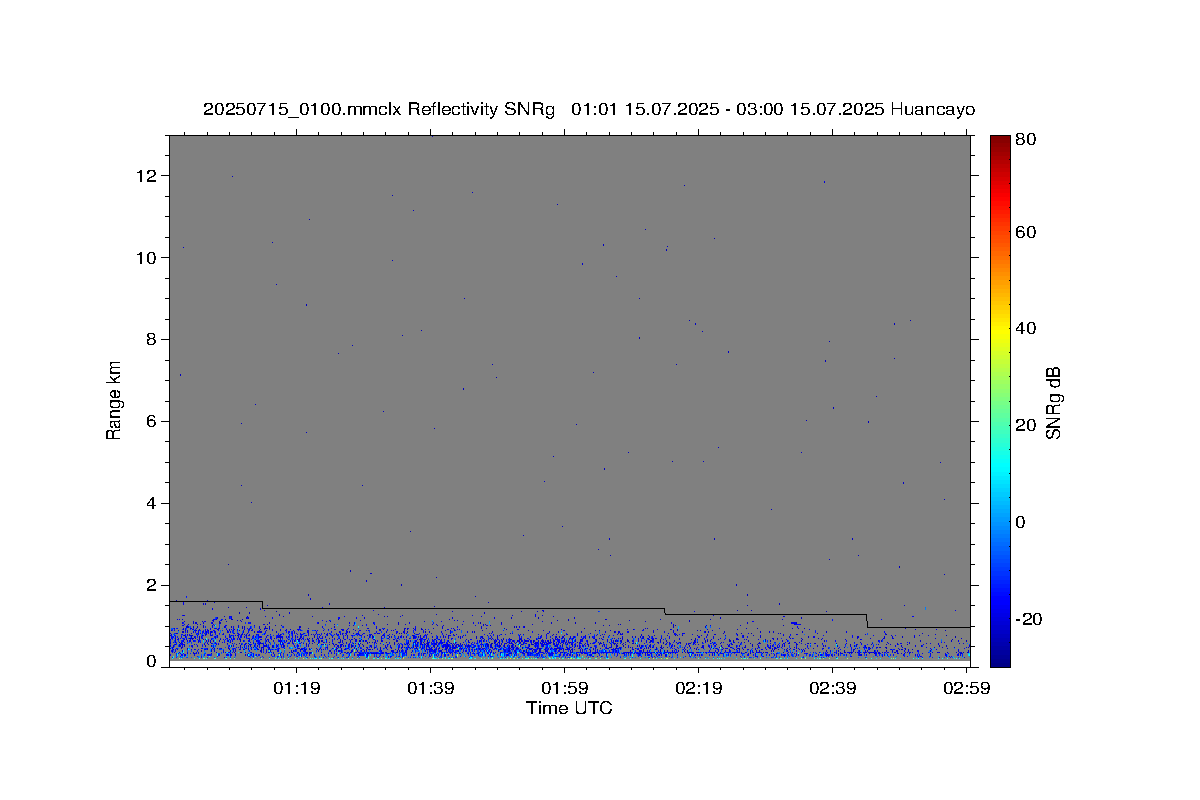Click the 60 value on the colorbar
The image size is (1200, 800).
(1026, 232)
